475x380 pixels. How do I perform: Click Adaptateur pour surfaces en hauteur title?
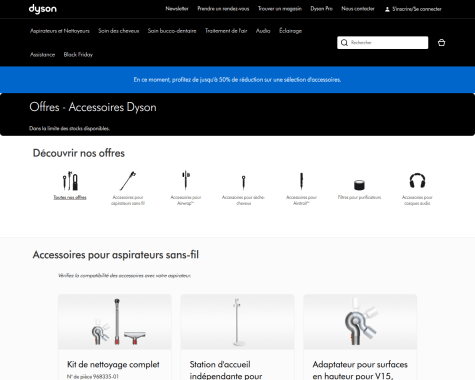coord(360,370)
